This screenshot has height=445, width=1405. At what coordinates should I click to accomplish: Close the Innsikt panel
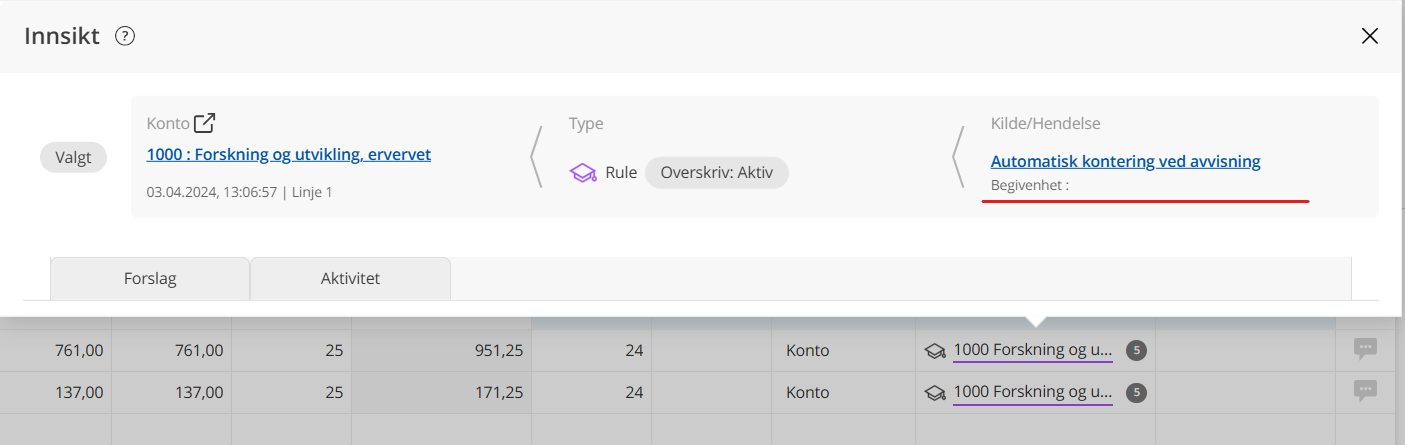click(x=1369, y=37)
